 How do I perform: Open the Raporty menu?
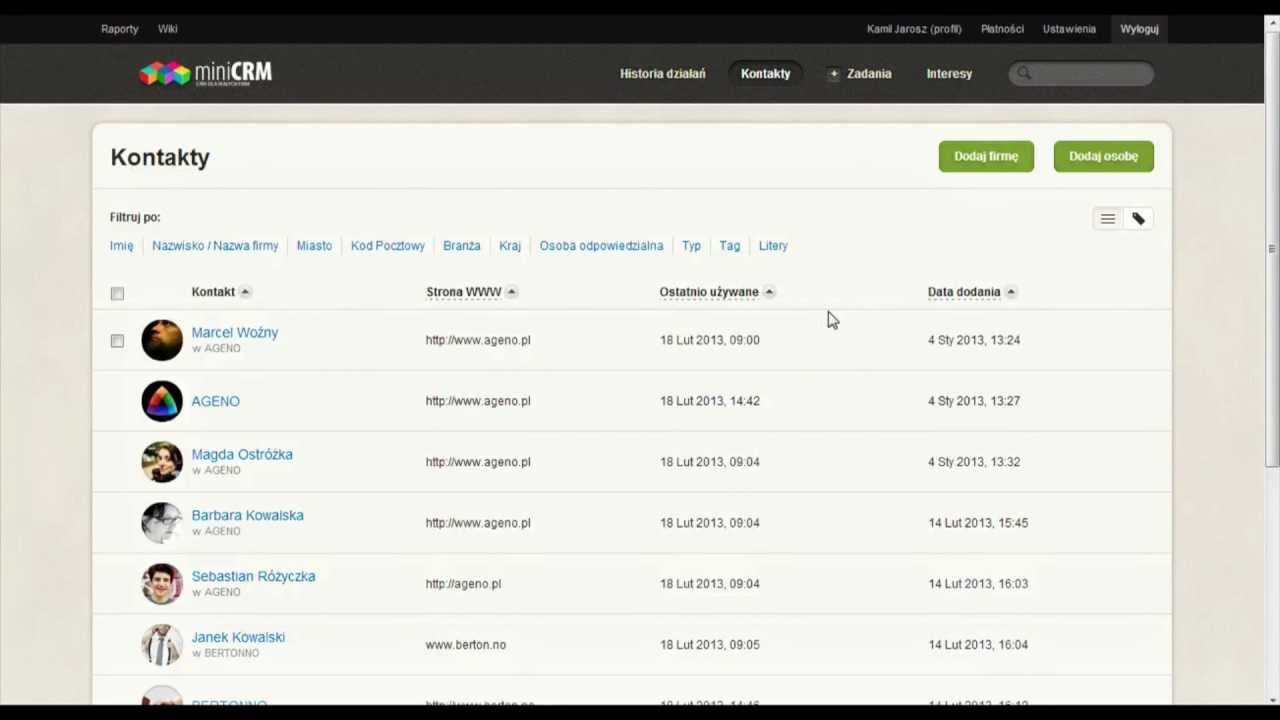pos(119,29)
